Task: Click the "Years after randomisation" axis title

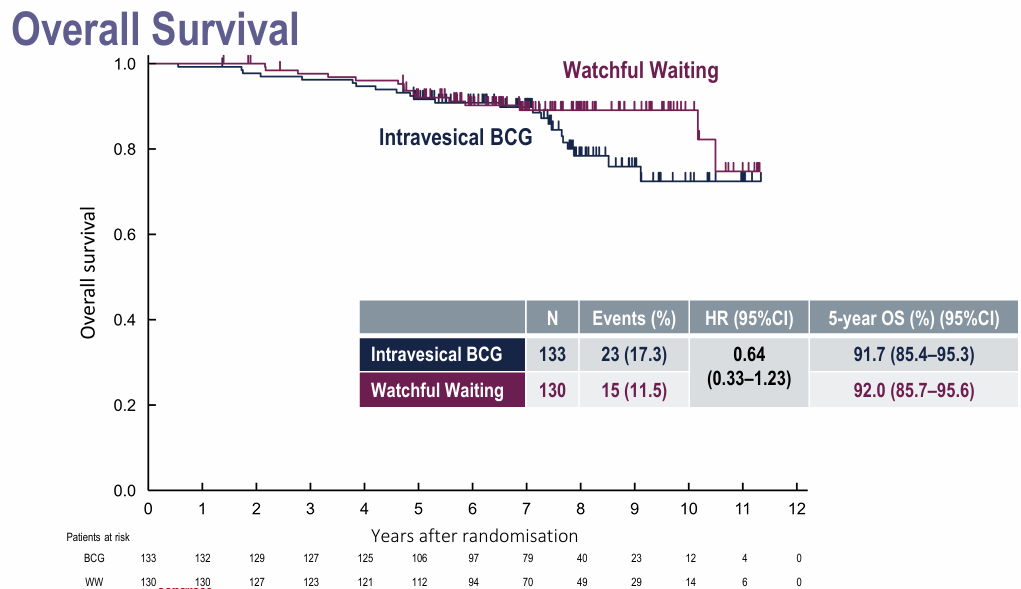Action: (x=474, y=535)
